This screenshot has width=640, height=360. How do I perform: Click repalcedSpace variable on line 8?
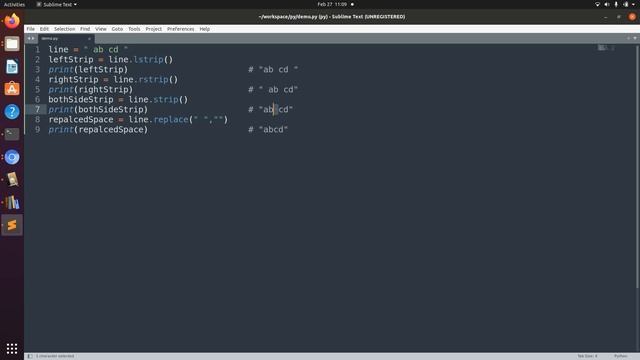(x=81, y=120)
